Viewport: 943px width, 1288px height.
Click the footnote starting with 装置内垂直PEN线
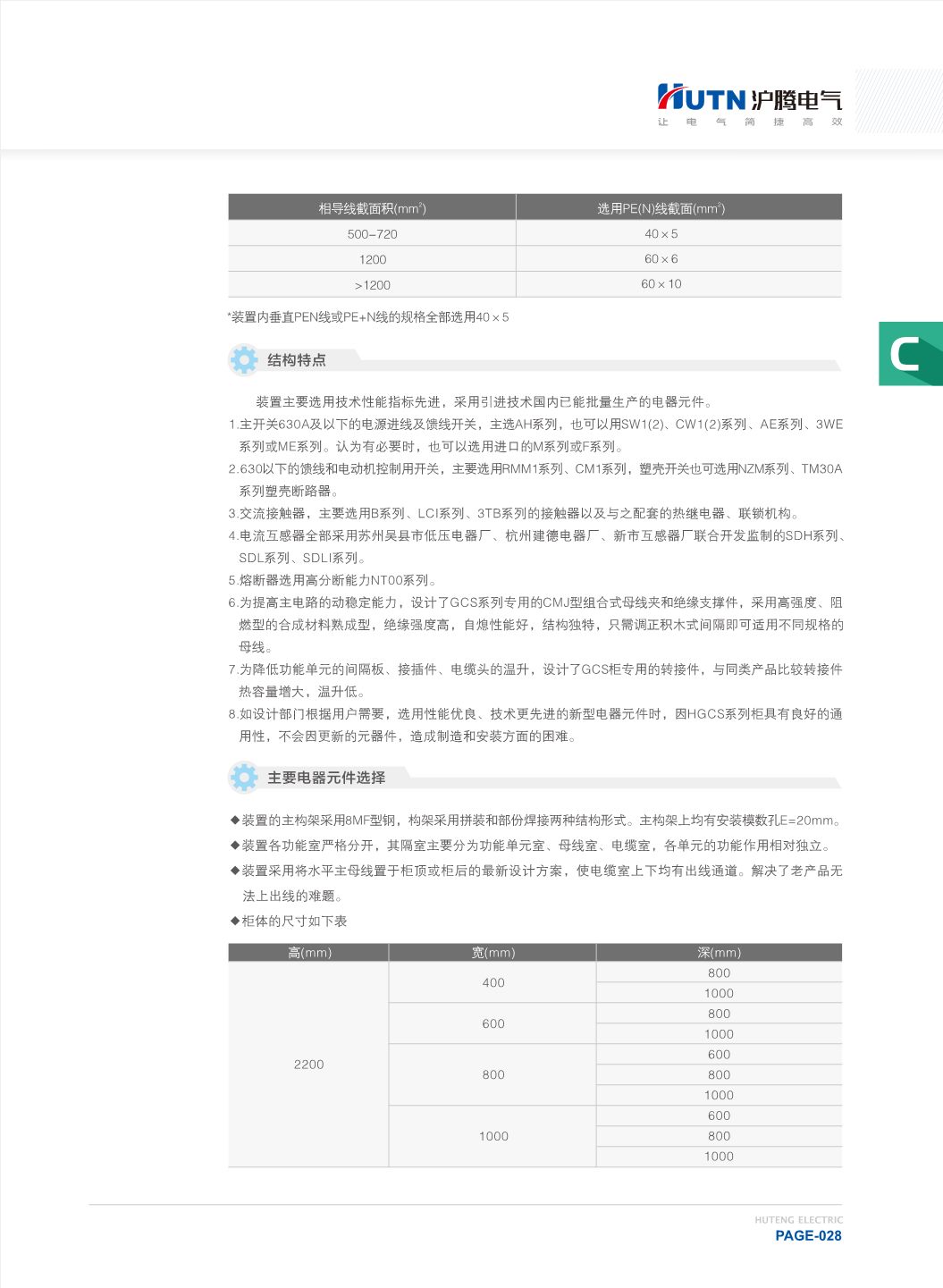pos(368,316)
